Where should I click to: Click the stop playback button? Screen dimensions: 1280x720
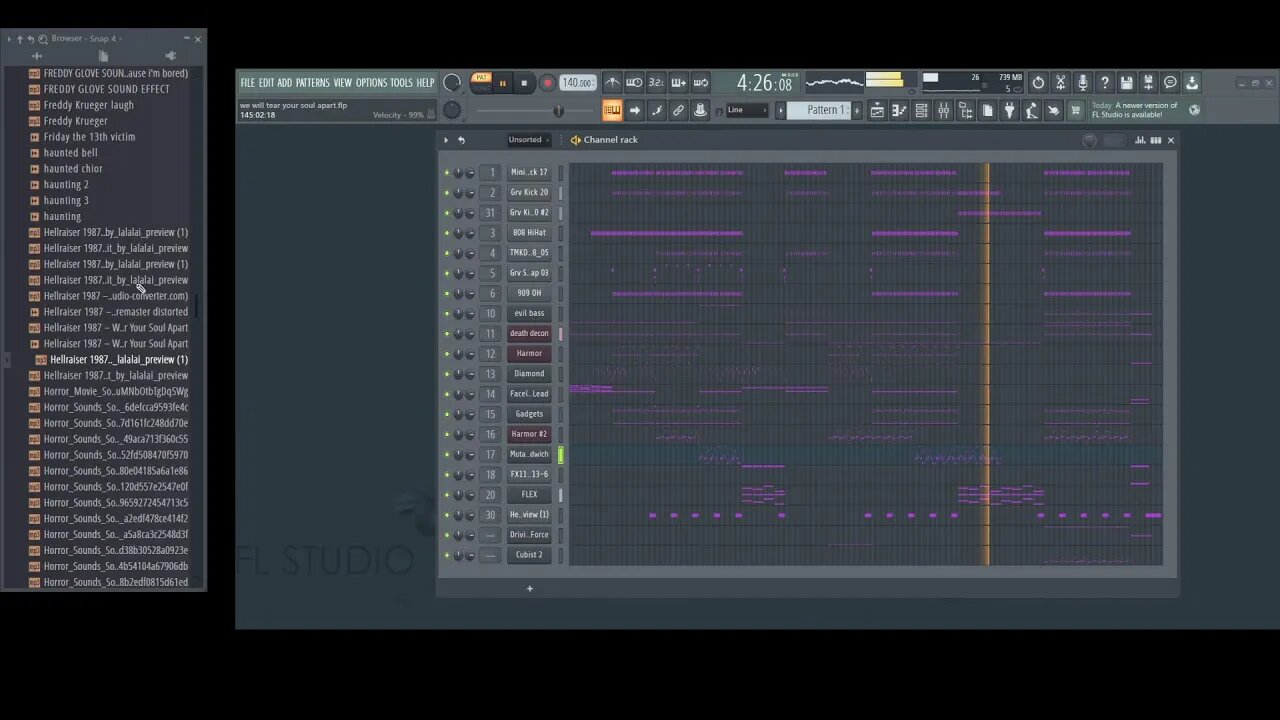click(x=524, y=83)
